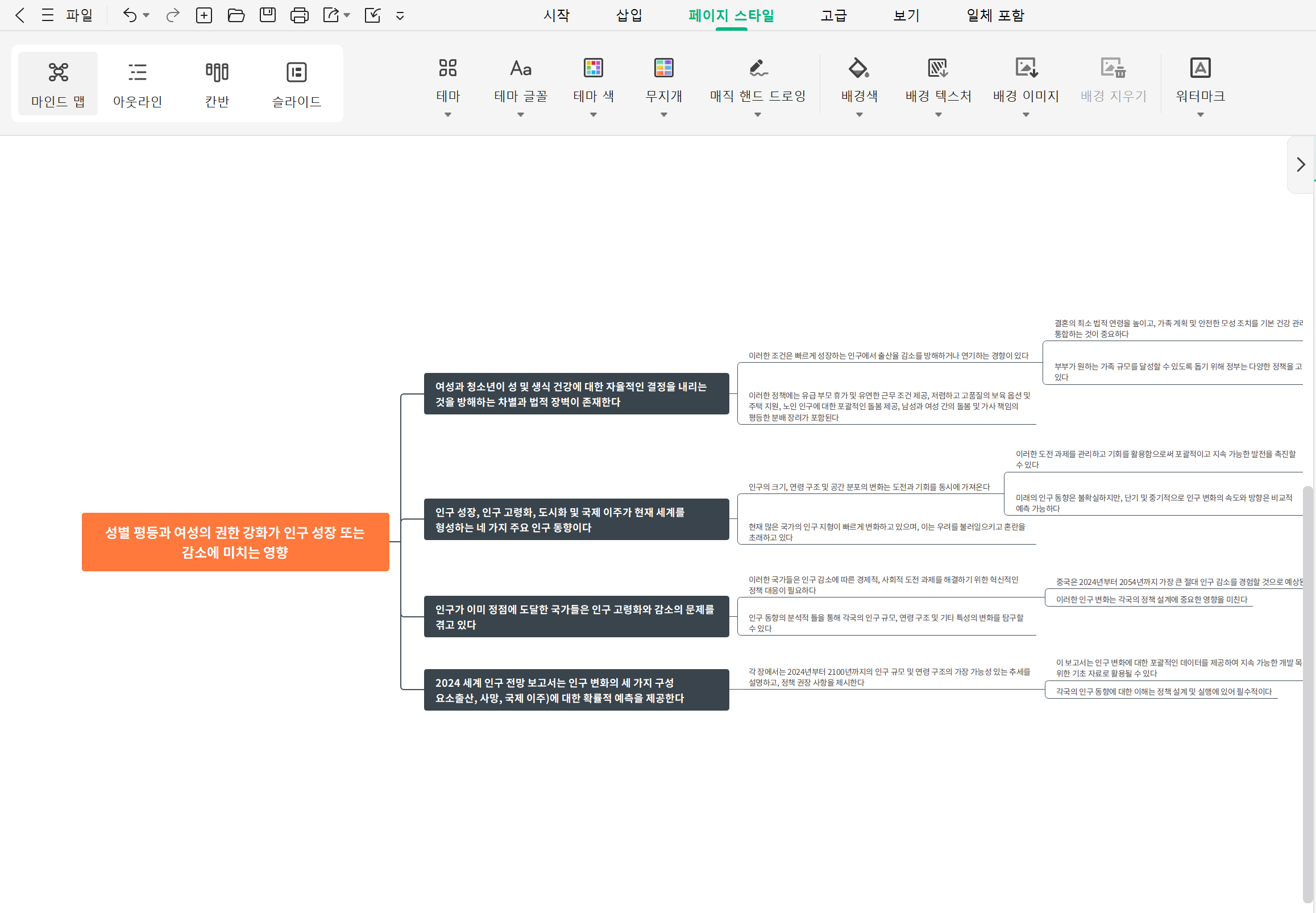This screenshot has height=913, width=1316.
Task: Switch to the 일체 포함 tab
Action: pyautogui.click(x=996, y=15)
